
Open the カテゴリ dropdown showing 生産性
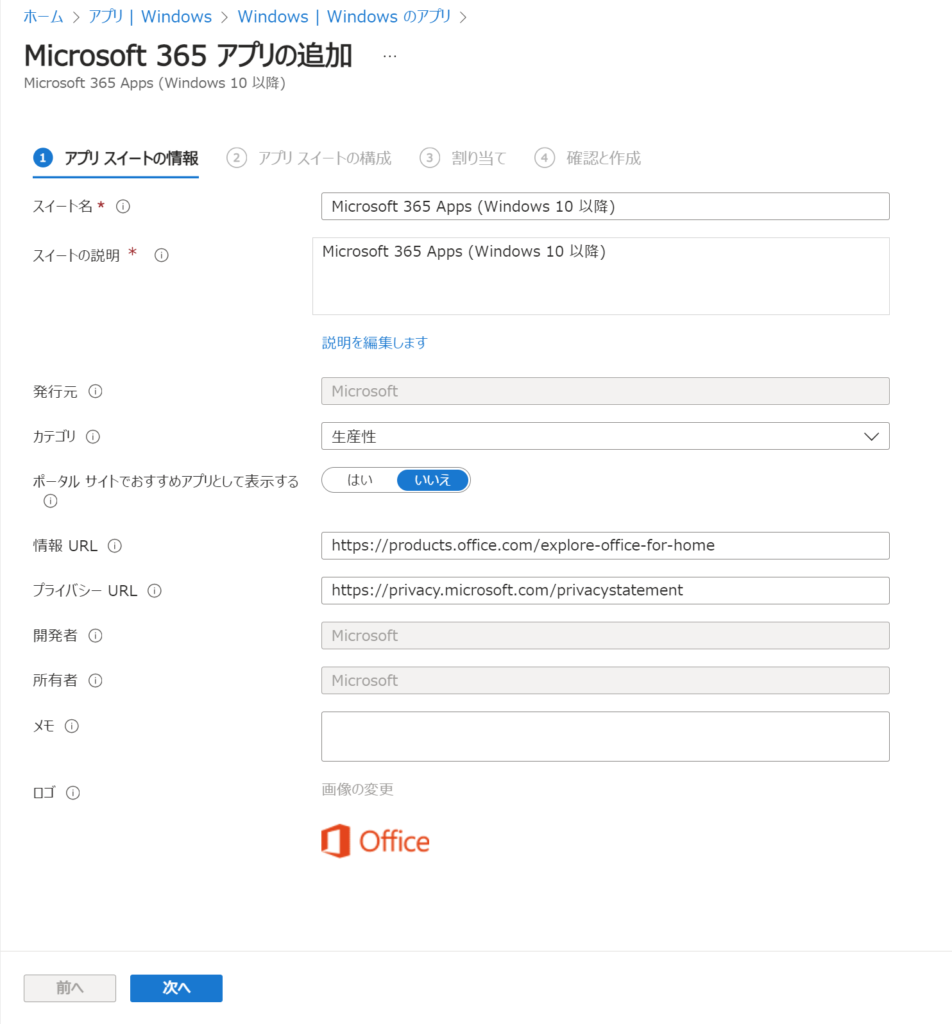[x=605, y=436]
